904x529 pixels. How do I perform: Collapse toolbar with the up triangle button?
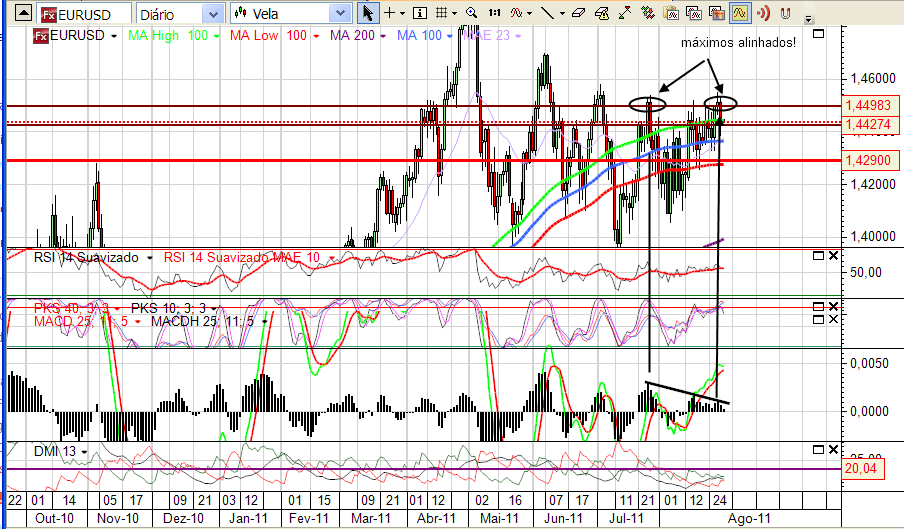coord(23,13)
